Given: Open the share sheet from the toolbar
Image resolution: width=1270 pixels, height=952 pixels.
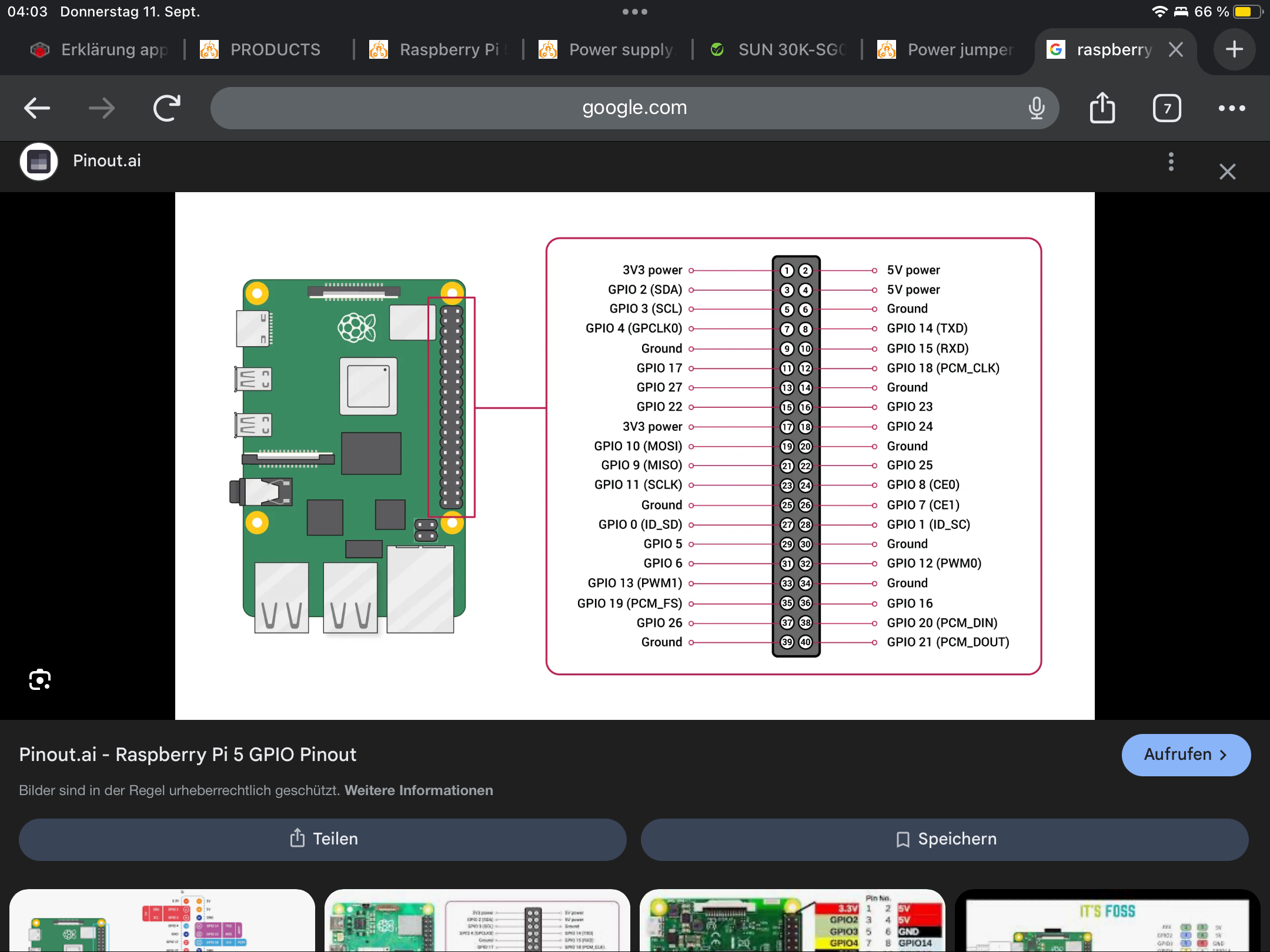Looking at the screenshot, I should tap(1102, 108).
